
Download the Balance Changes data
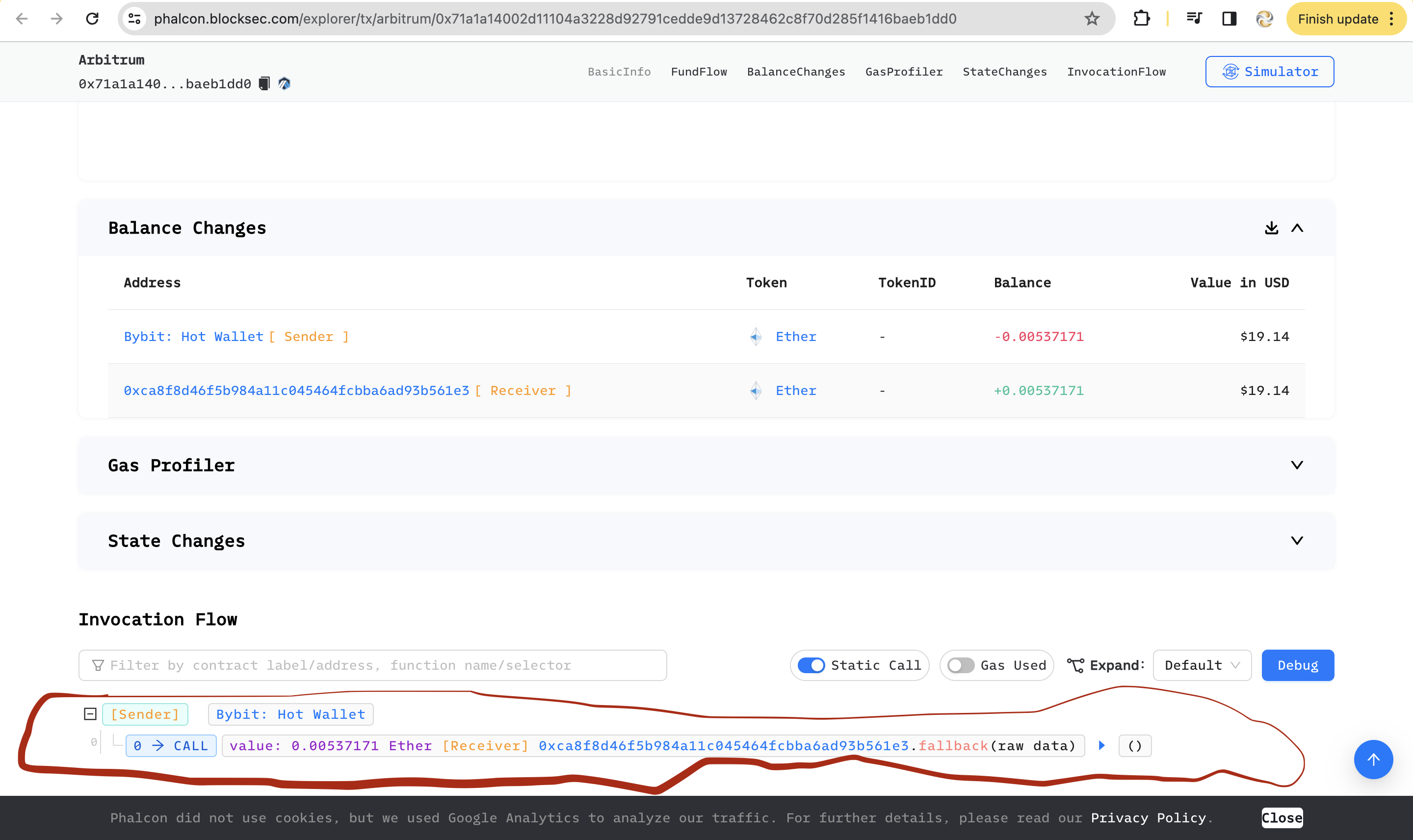click(x=1271, y=228)
